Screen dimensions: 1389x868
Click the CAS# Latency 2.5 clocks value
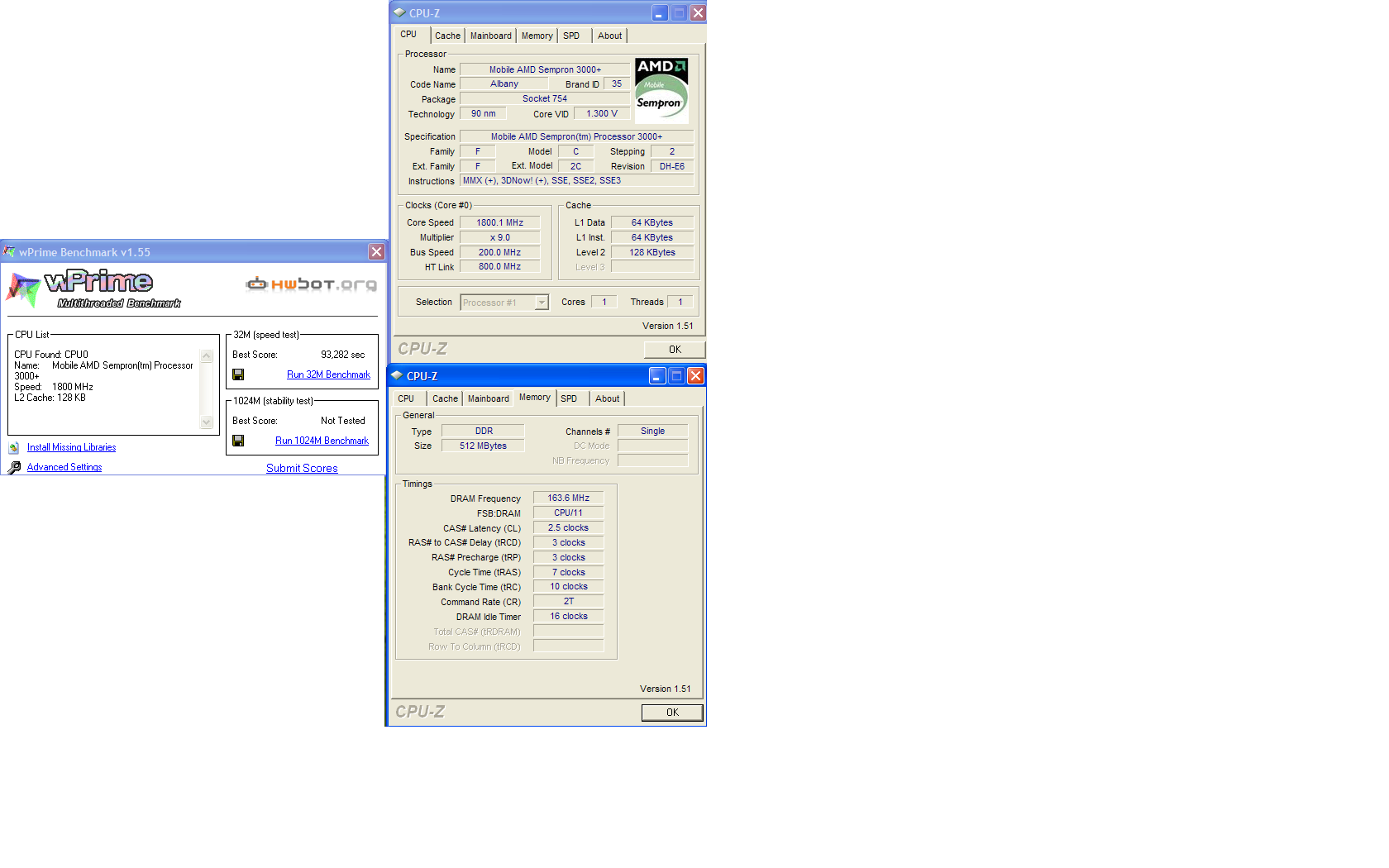[x=569, y=527]
